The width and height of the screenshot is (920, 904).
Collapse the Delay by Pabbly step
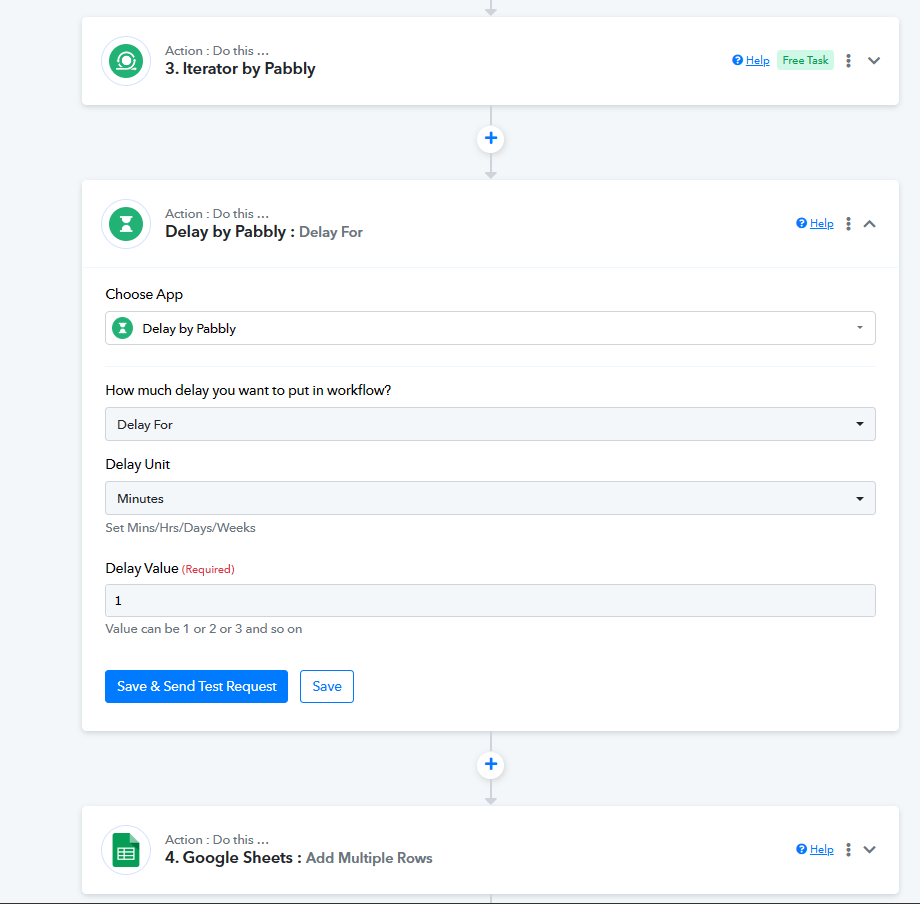coord(870,224)
